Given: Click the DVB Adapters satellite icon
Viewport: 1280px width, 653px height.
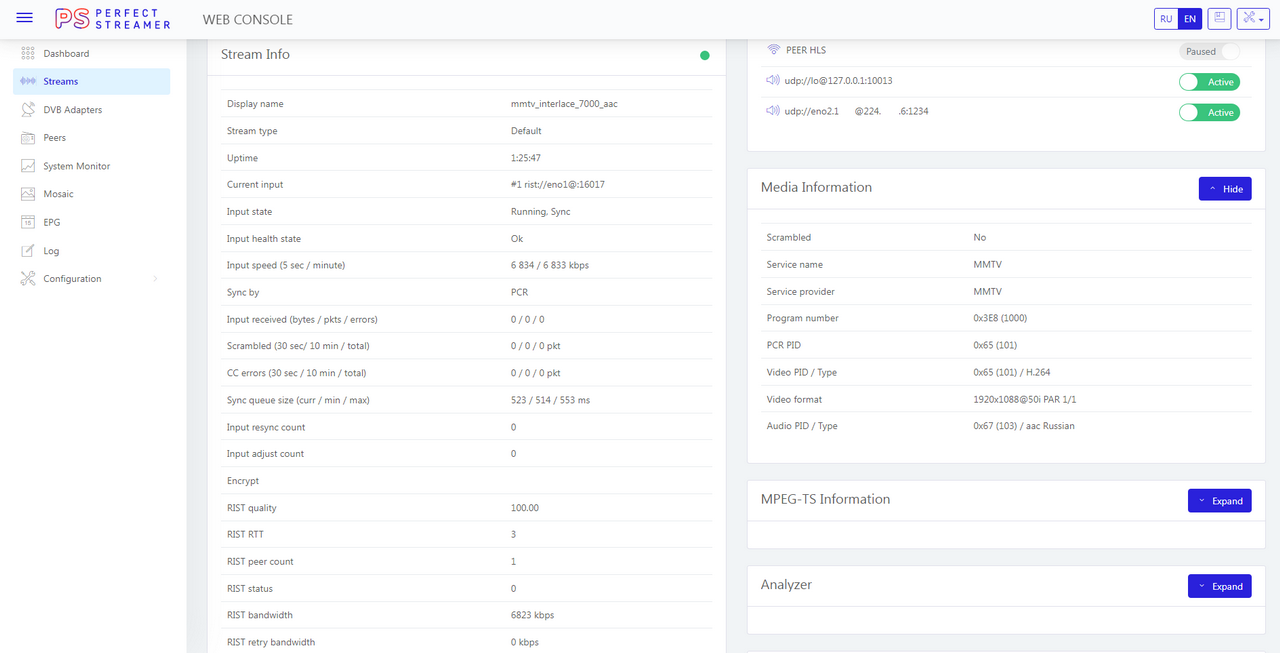Looking at the screenshot, I should coord(28,110).
